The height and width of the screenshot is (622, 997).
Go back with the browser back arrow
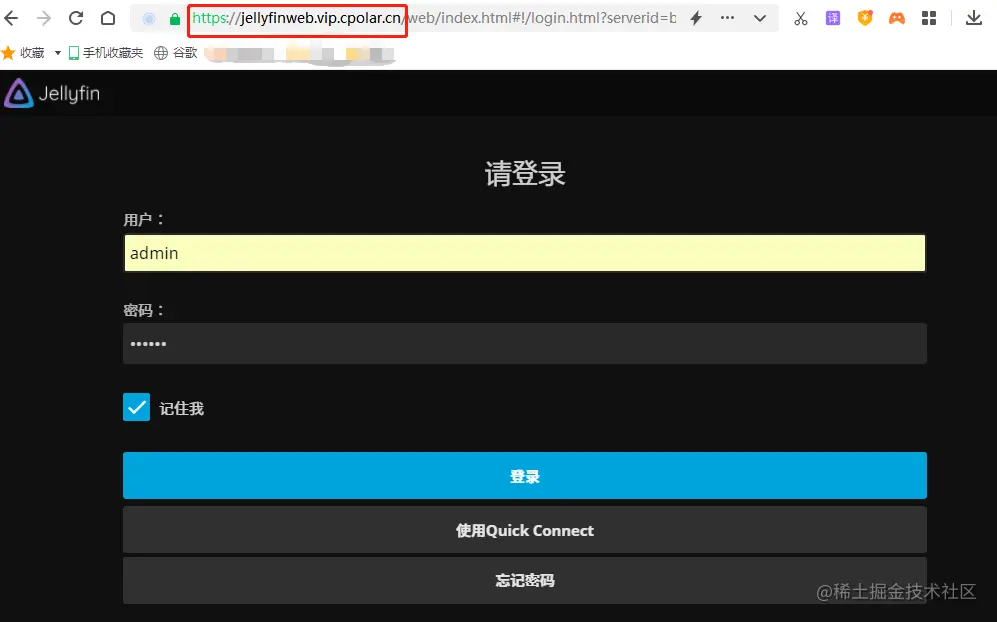point(11,18)
